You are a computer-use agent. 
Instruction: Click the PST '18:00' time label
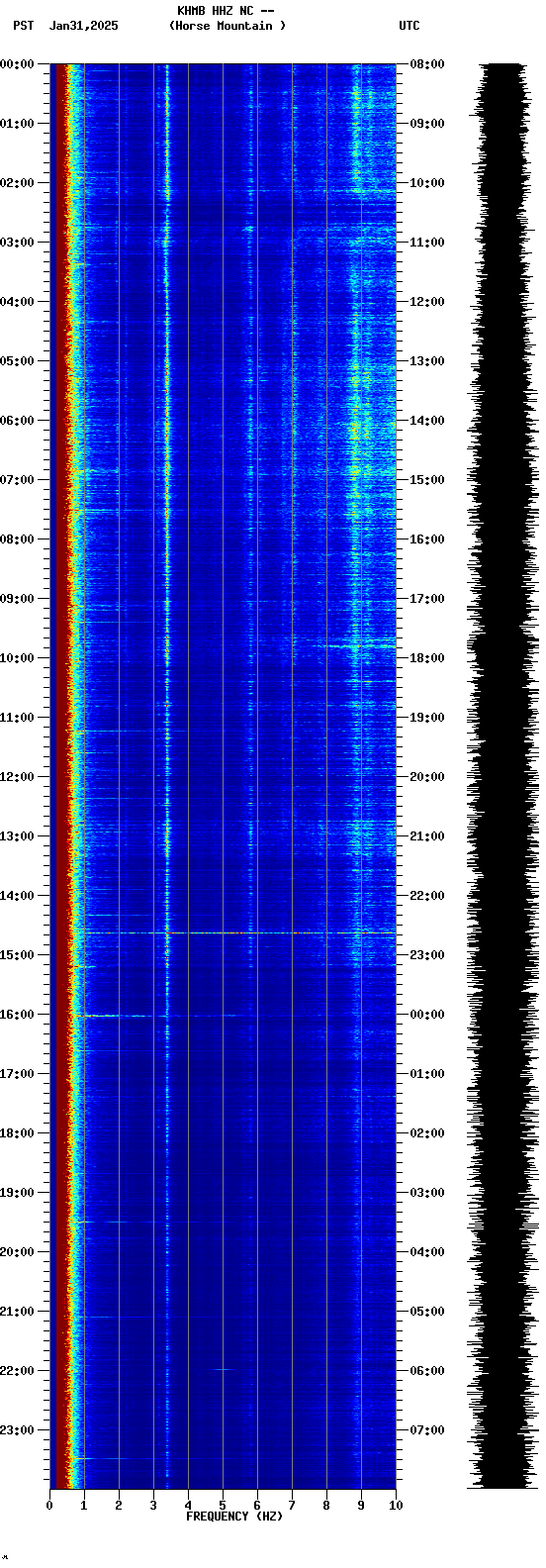pyautogui.click(x=17, y=1133)
